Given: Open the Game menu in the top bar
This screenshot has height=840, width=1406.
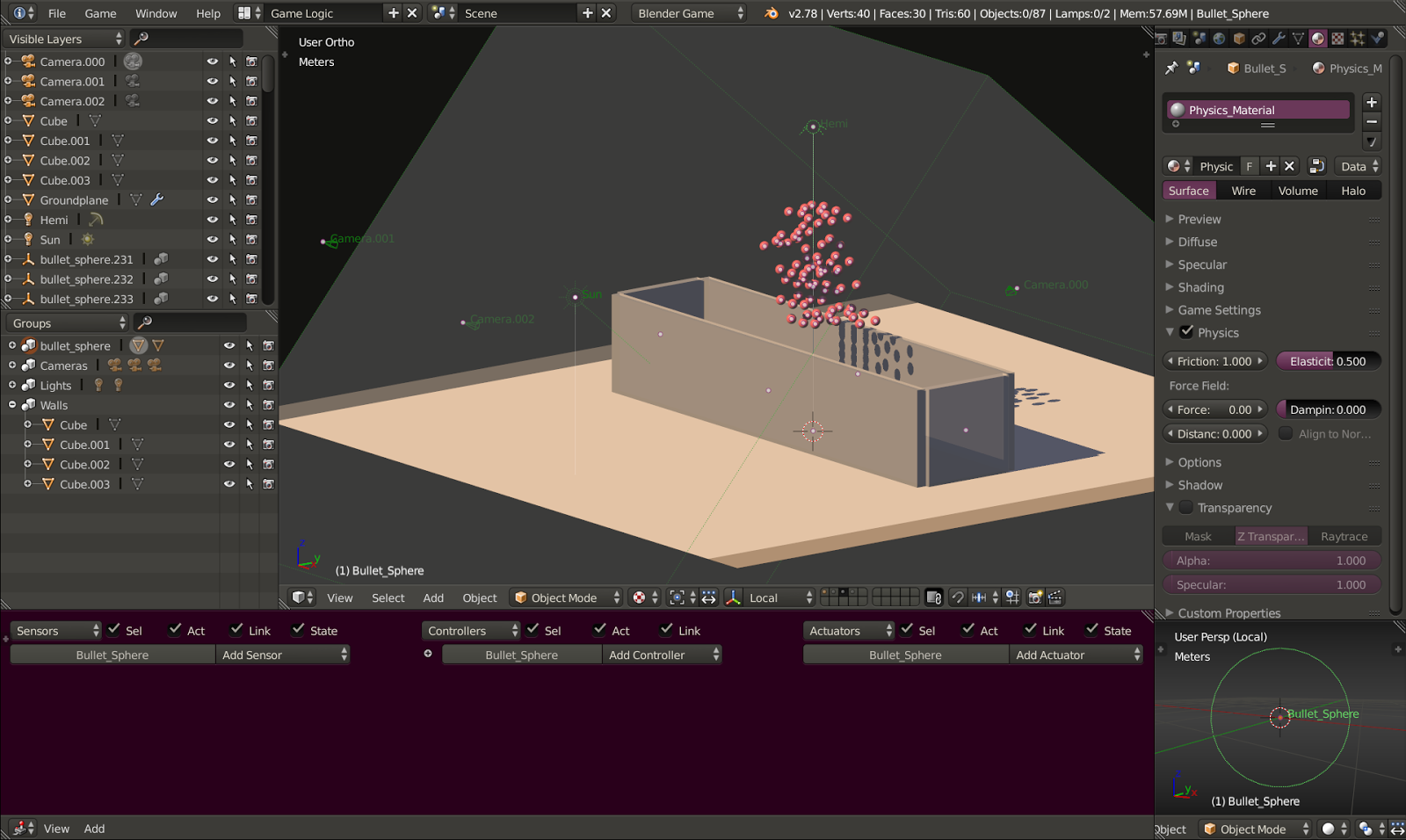Looking at the screenshot, I should [x=99, y=13].
